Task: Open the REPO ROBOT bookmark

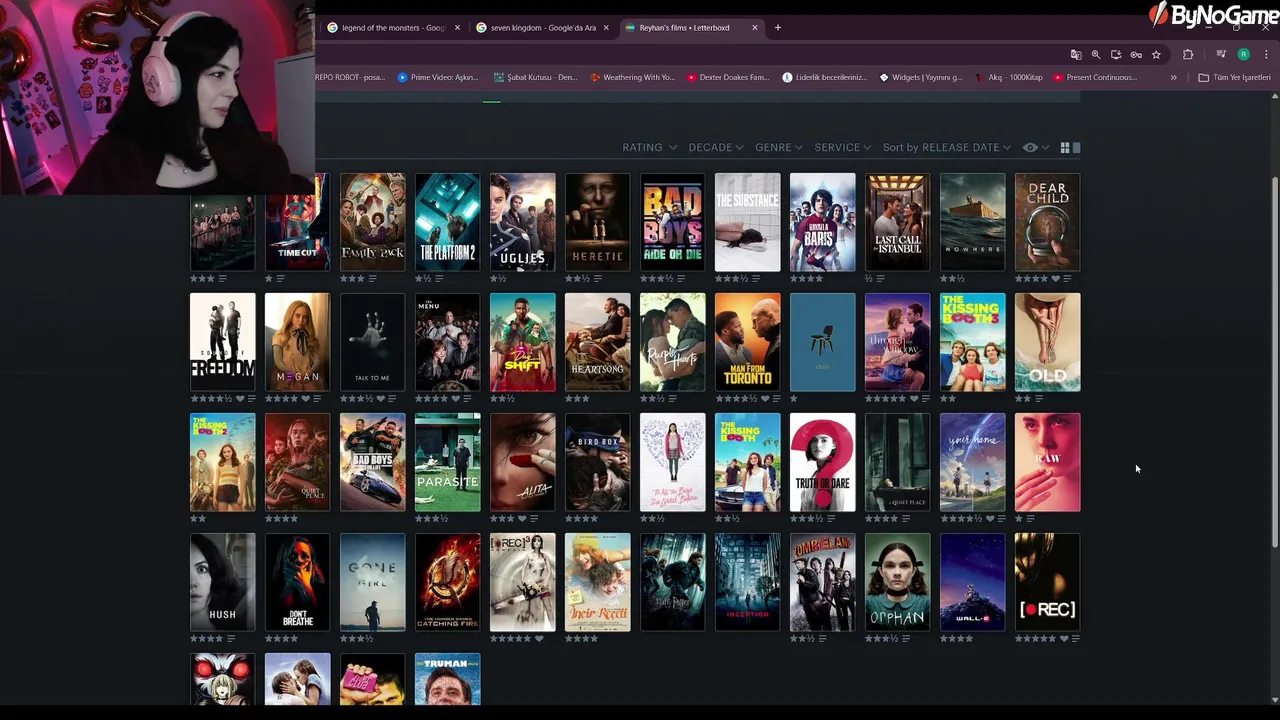Action: 350,77
